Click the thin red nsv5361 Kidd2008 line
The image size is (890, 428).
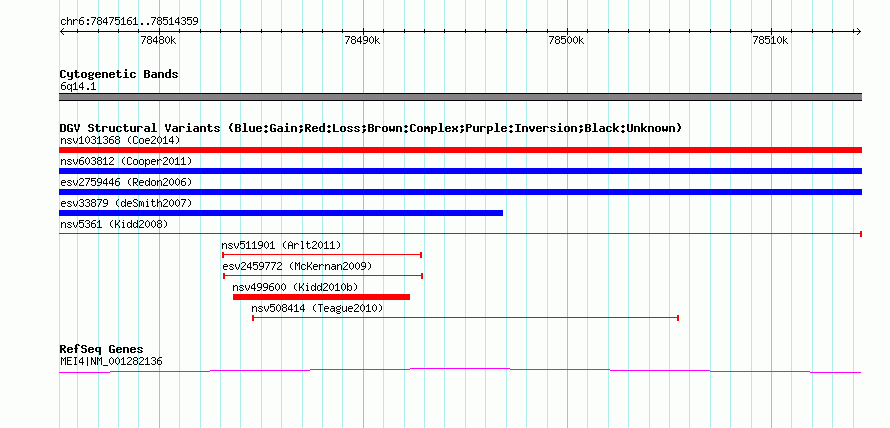(460, 233)
